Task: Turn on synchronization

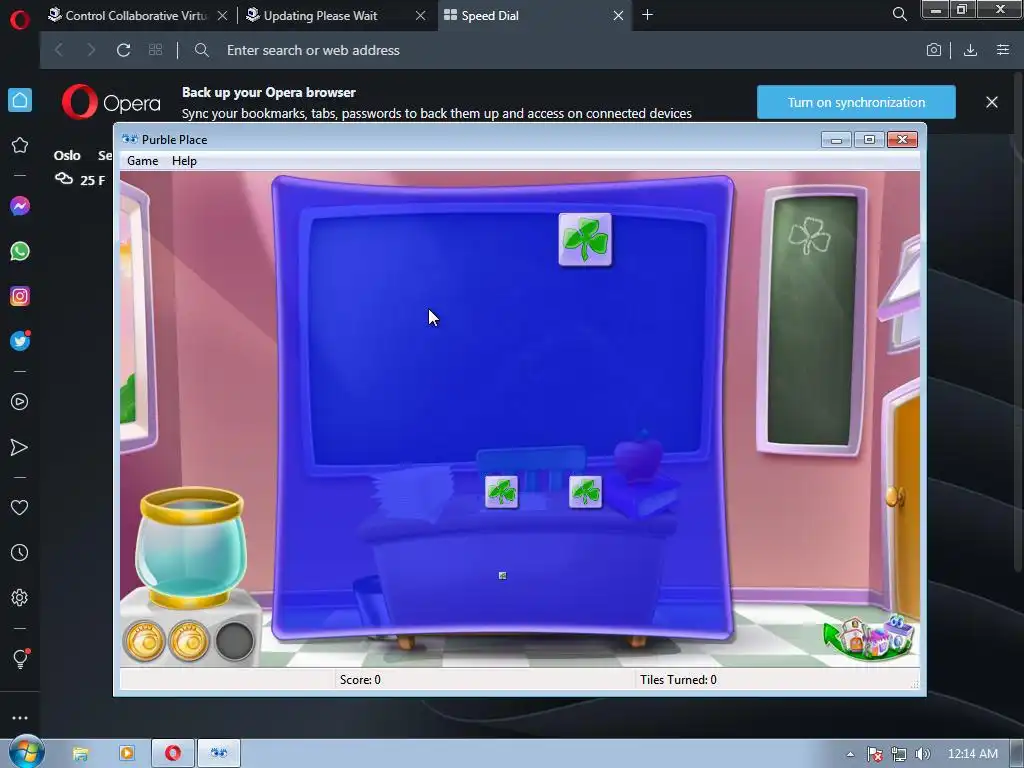Action: pyautogui.click(x=856, y=102)
